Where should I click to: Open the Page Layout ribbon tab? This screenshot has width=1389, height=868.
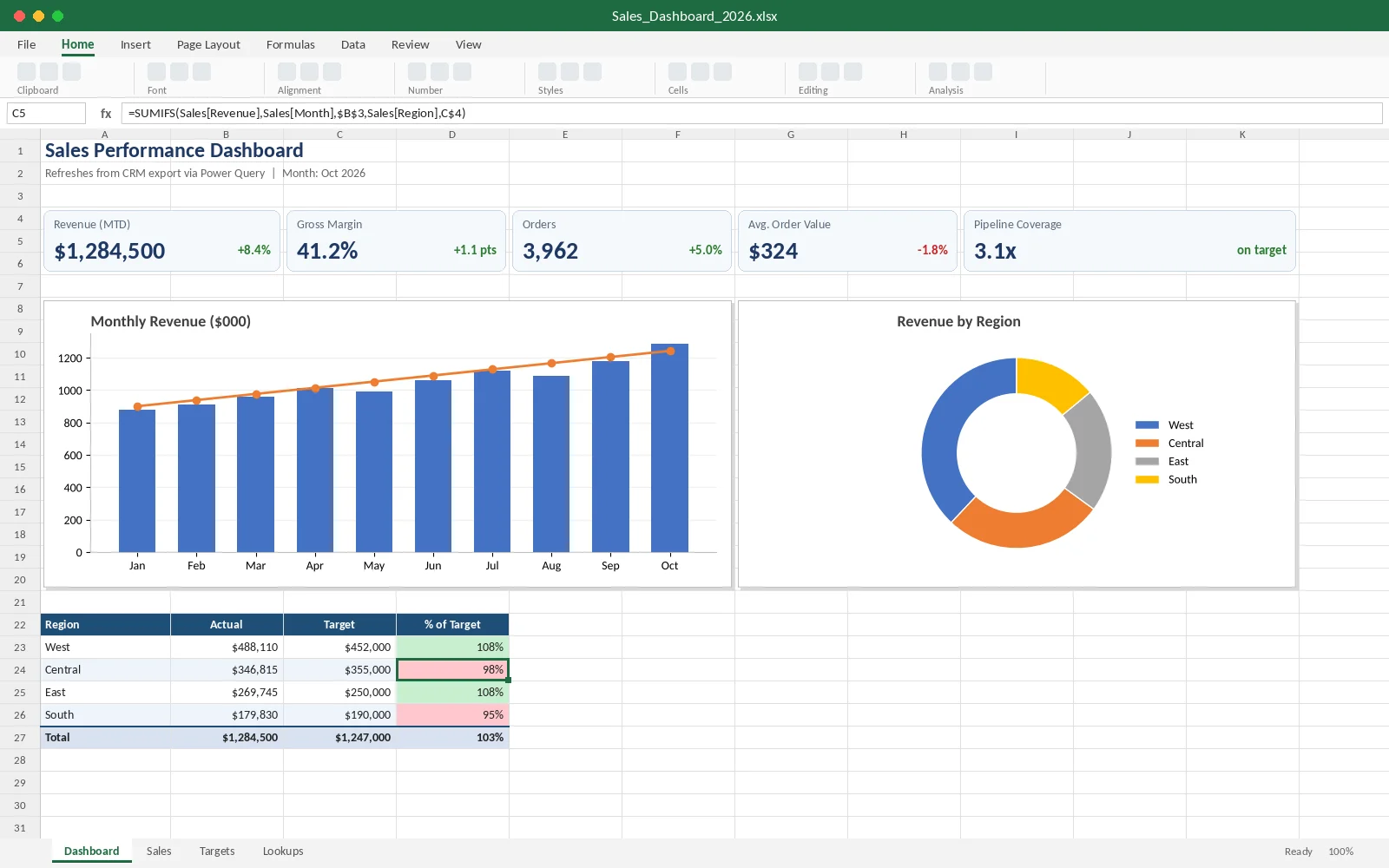(x=208, y=44)
